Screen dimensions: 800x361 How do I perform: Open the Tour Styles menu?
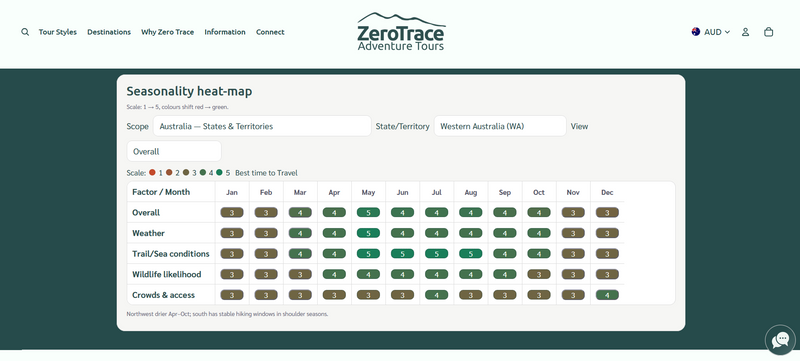coord(58,32)
